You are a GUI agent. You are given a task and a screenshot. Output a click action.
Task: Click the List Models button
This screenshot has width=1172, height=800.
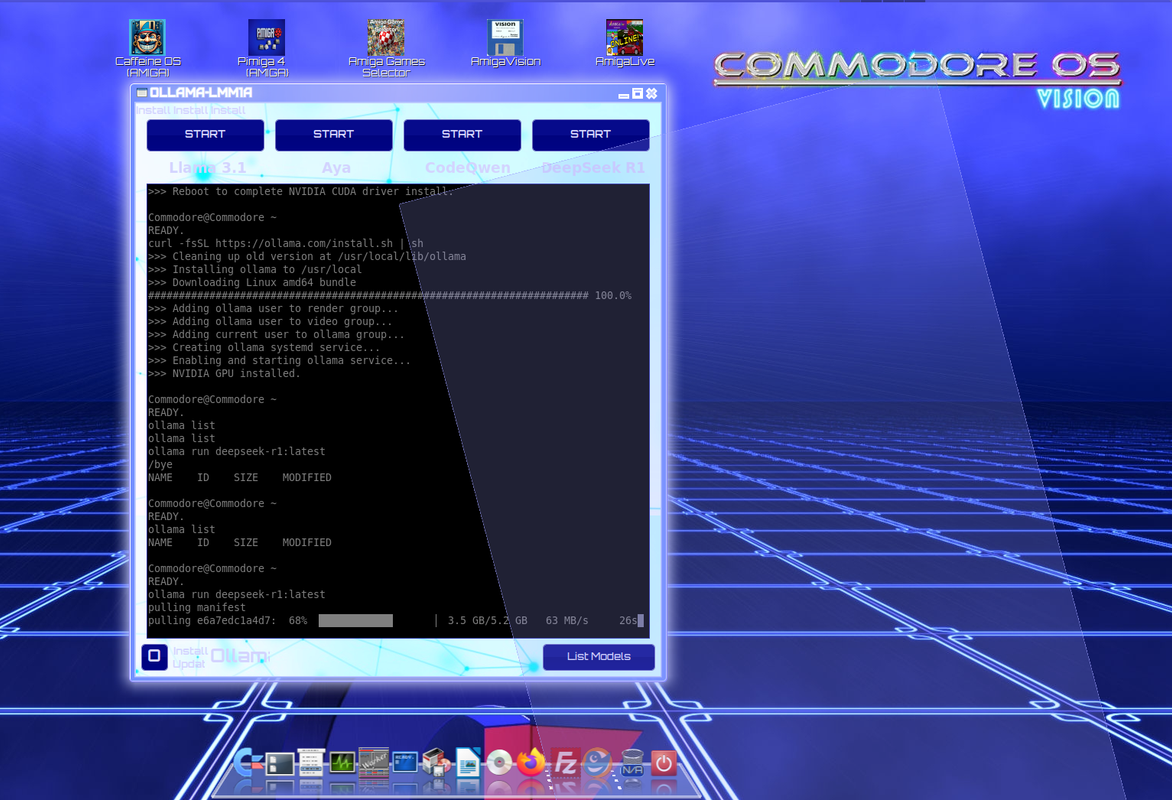click(x=599, y=656)
